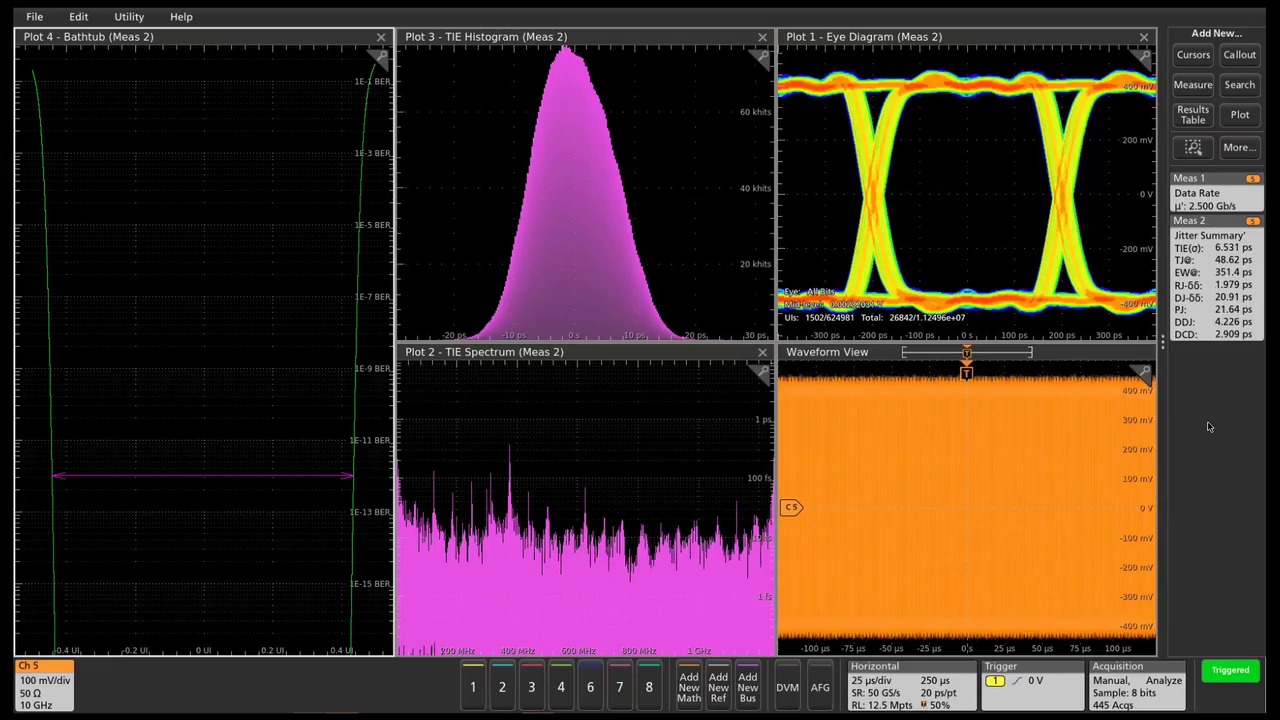Image resolution: width=1280 pixels, height=720 pixels.
Task: Open the More options menu
Action: point(1239,147)
